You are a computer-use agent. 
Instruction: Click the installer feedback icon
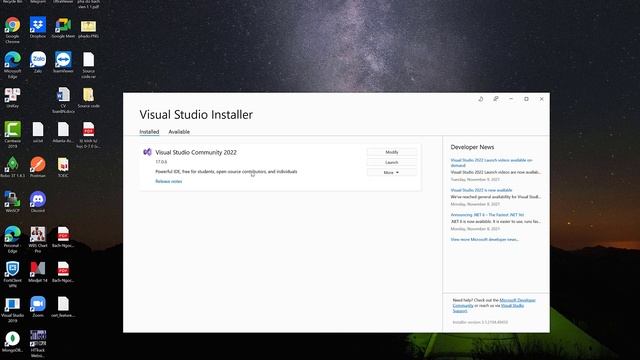[x=496, y=99]
